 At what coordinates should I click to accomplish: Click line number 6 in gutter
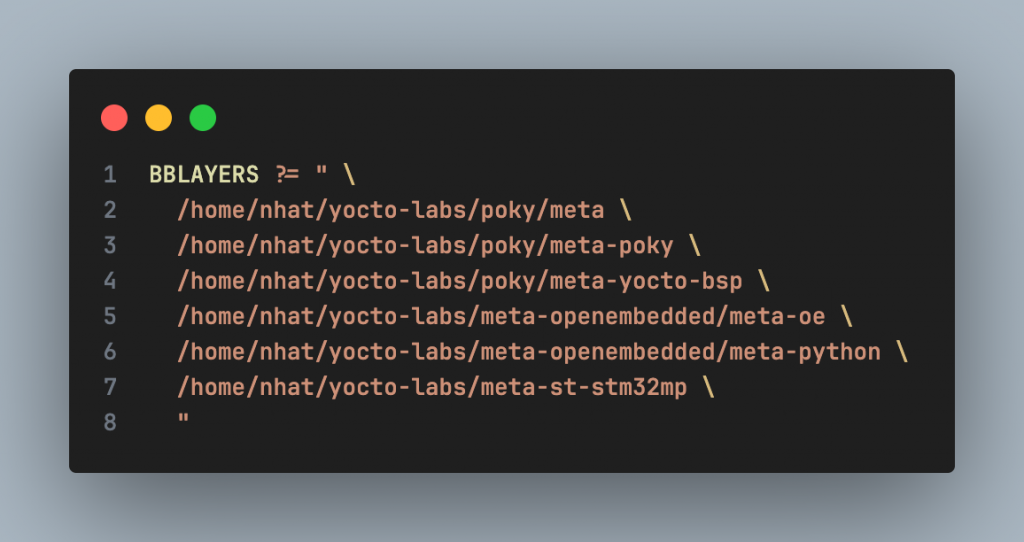[x=109, y=352]
